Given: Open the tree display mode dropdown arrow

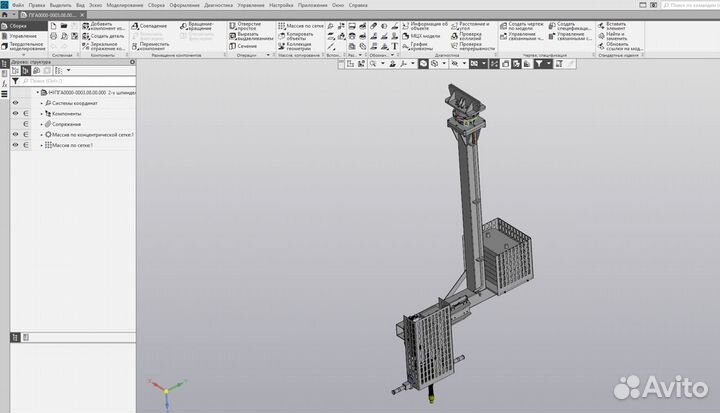Looking at the screenshot, I should click(x=68, y=71).
